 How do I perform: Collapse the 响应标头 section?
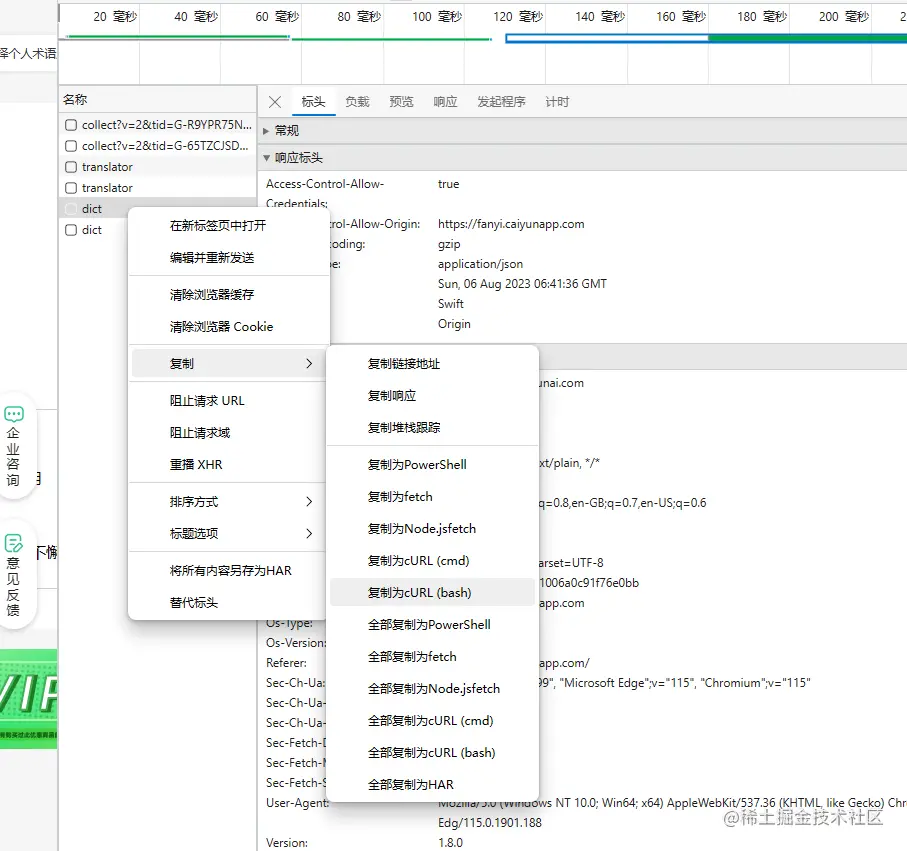click(267, 157)
